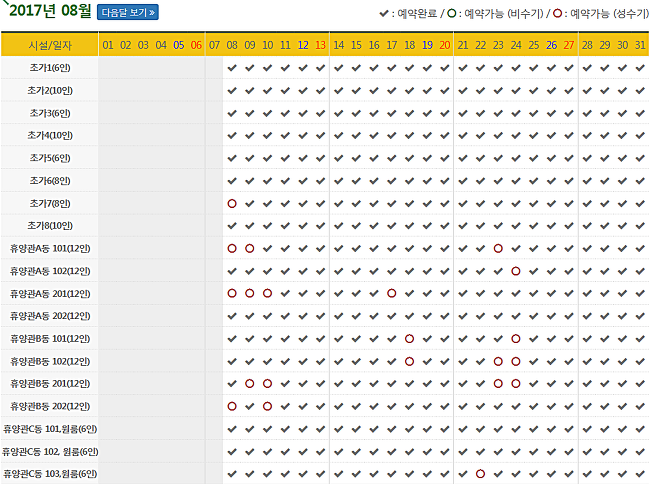The image size is (650, 484).
Task: Click the 초가2(10인) facility row label
Action: [50, 90]
